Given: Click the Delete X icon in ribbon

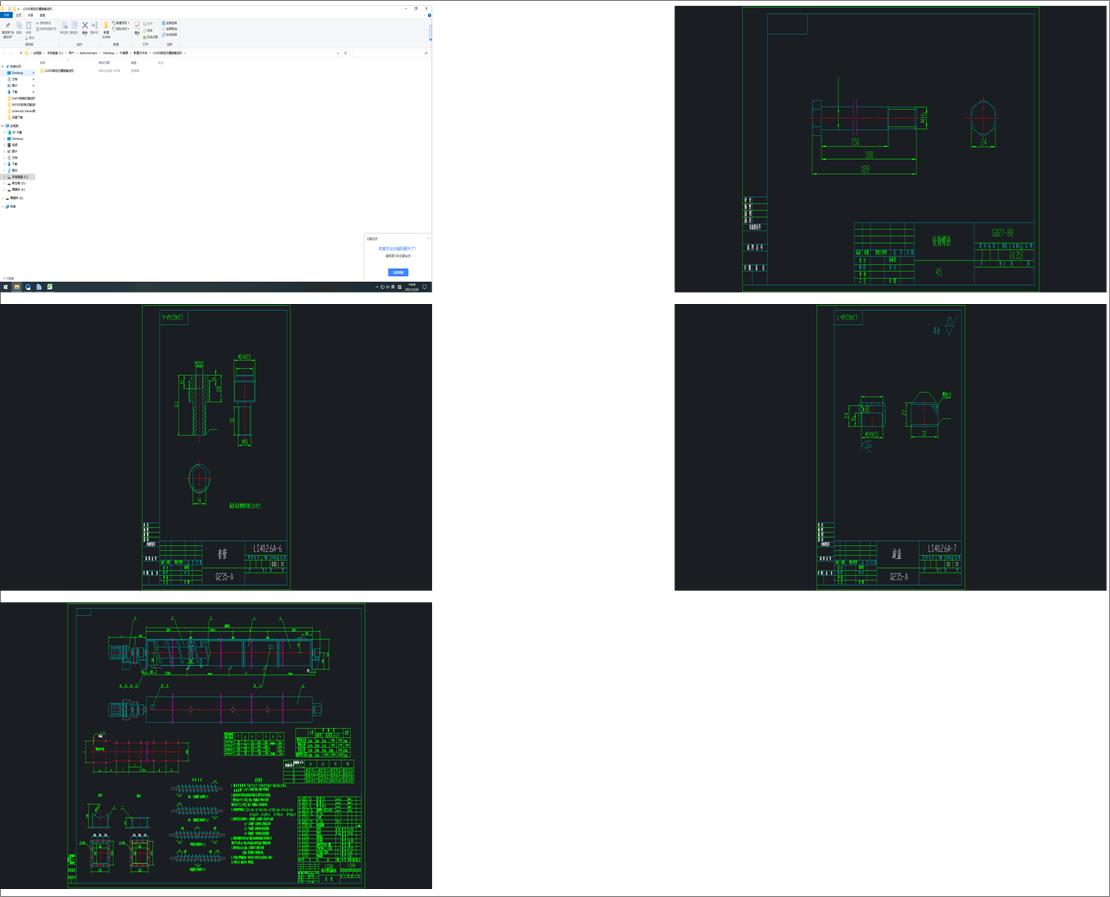Looking at the screenshot, I should pyautogui.click(x=85, y=25).
